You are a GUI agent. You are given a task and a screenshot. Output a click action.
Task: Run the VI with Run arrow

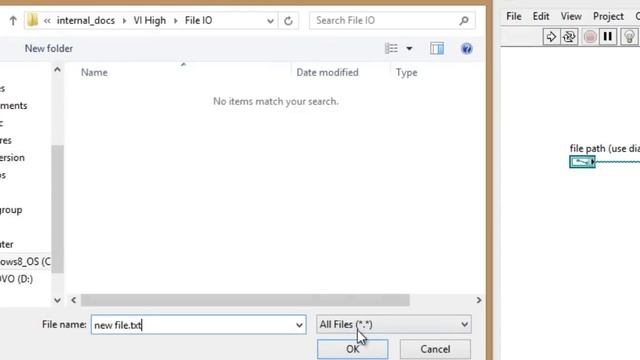click(x=551, y=37)
